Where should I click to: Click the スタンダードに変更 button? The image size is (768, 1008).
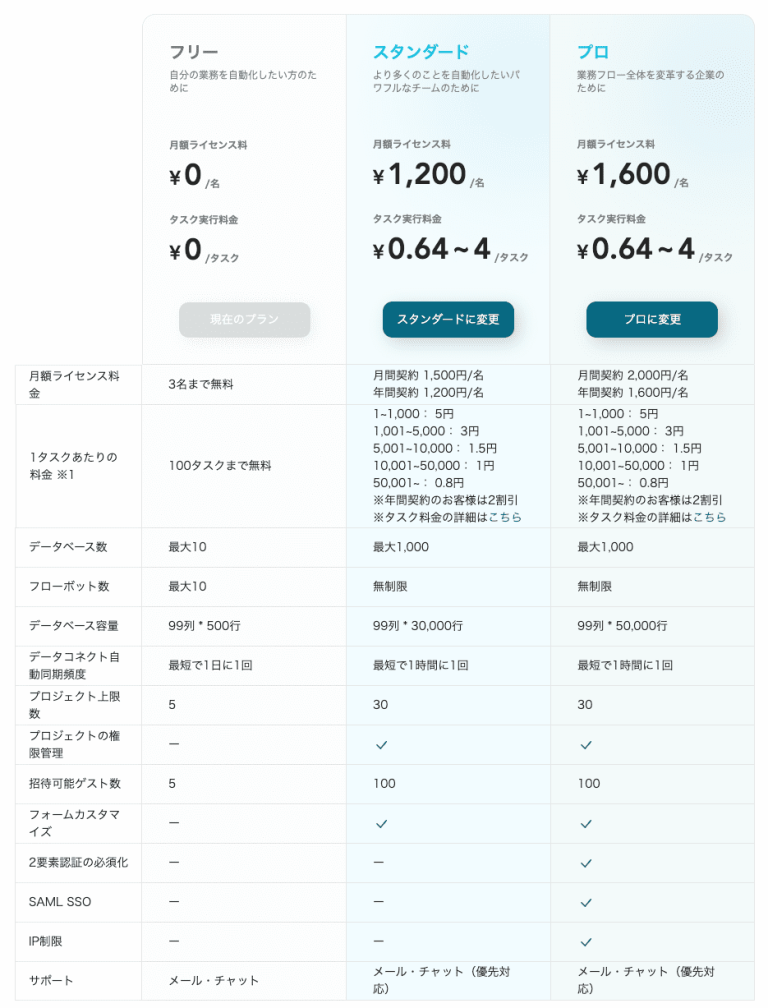click(x=448, y=319)
